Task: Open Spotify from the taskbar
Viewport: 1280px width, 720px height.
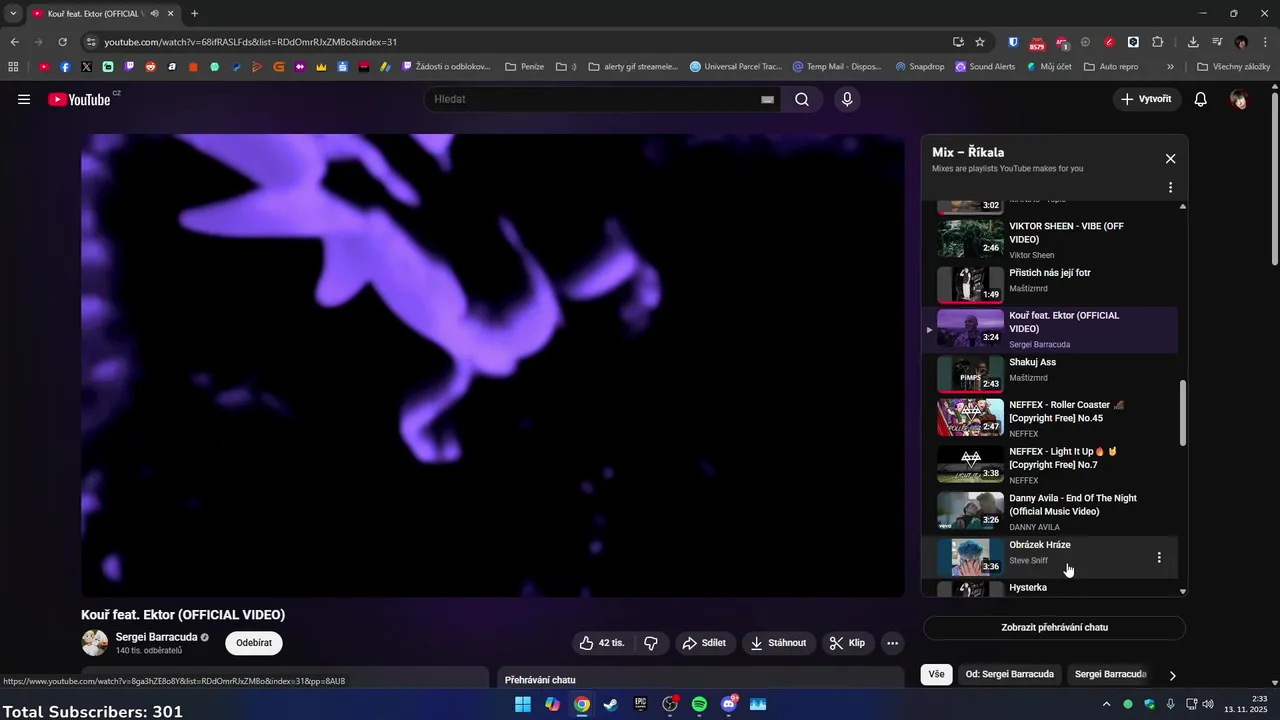Action: point(699,704)
